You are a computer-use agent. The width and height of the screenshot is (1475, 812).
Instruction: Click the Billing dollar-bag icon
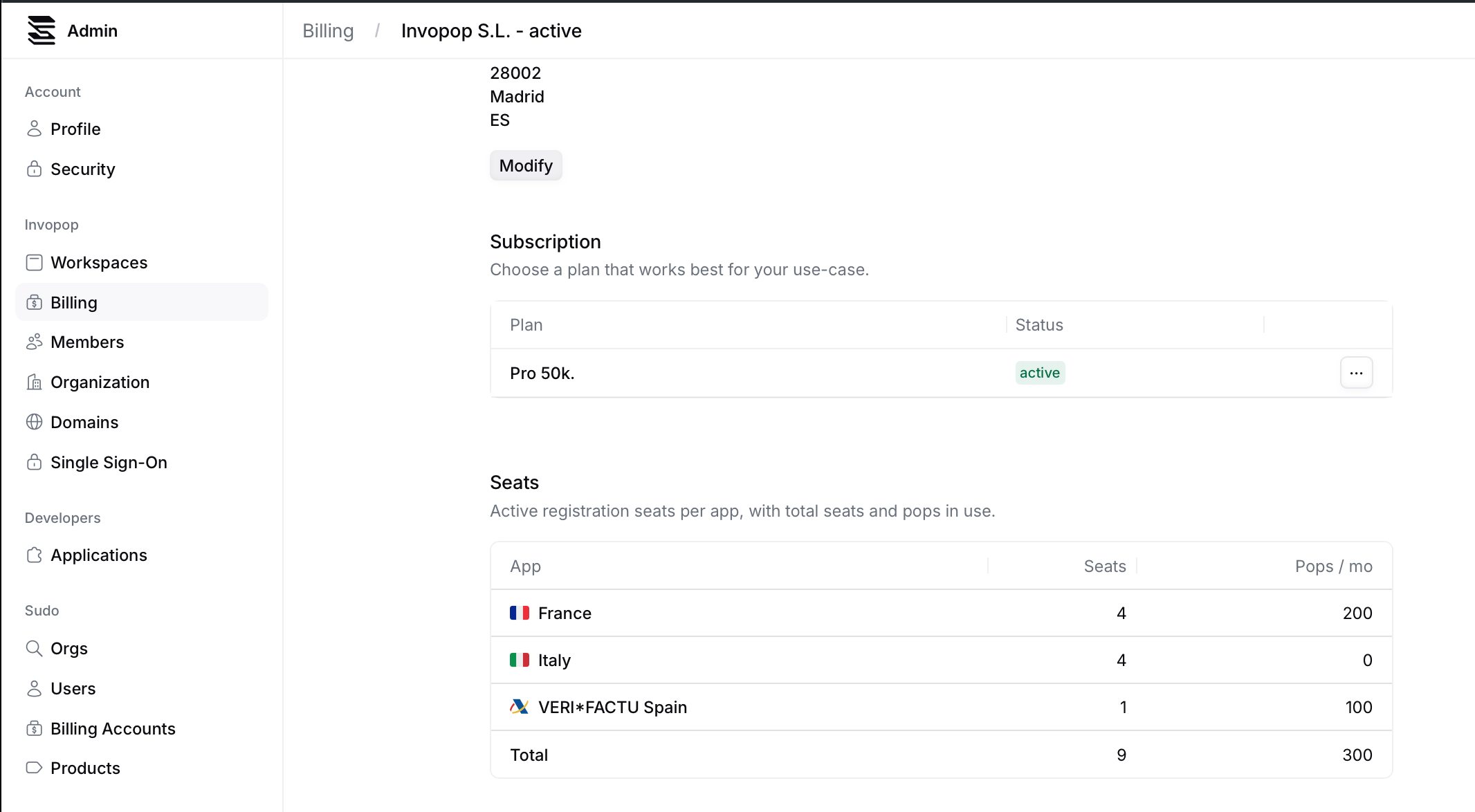pyautogui.click(x=34, y=302)
